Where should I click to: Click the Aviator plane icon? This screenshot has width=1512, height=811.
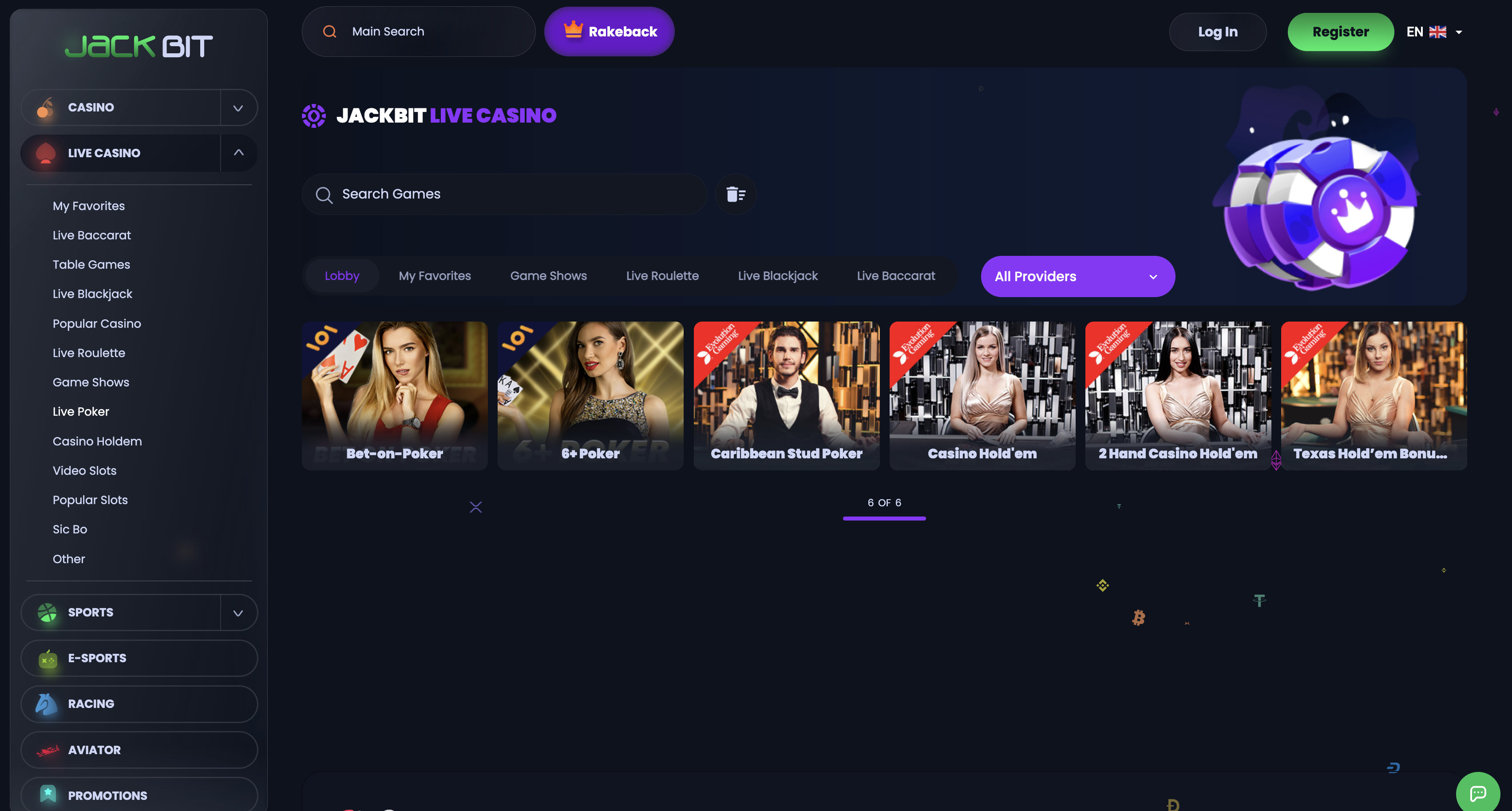(x=49, y=749)
